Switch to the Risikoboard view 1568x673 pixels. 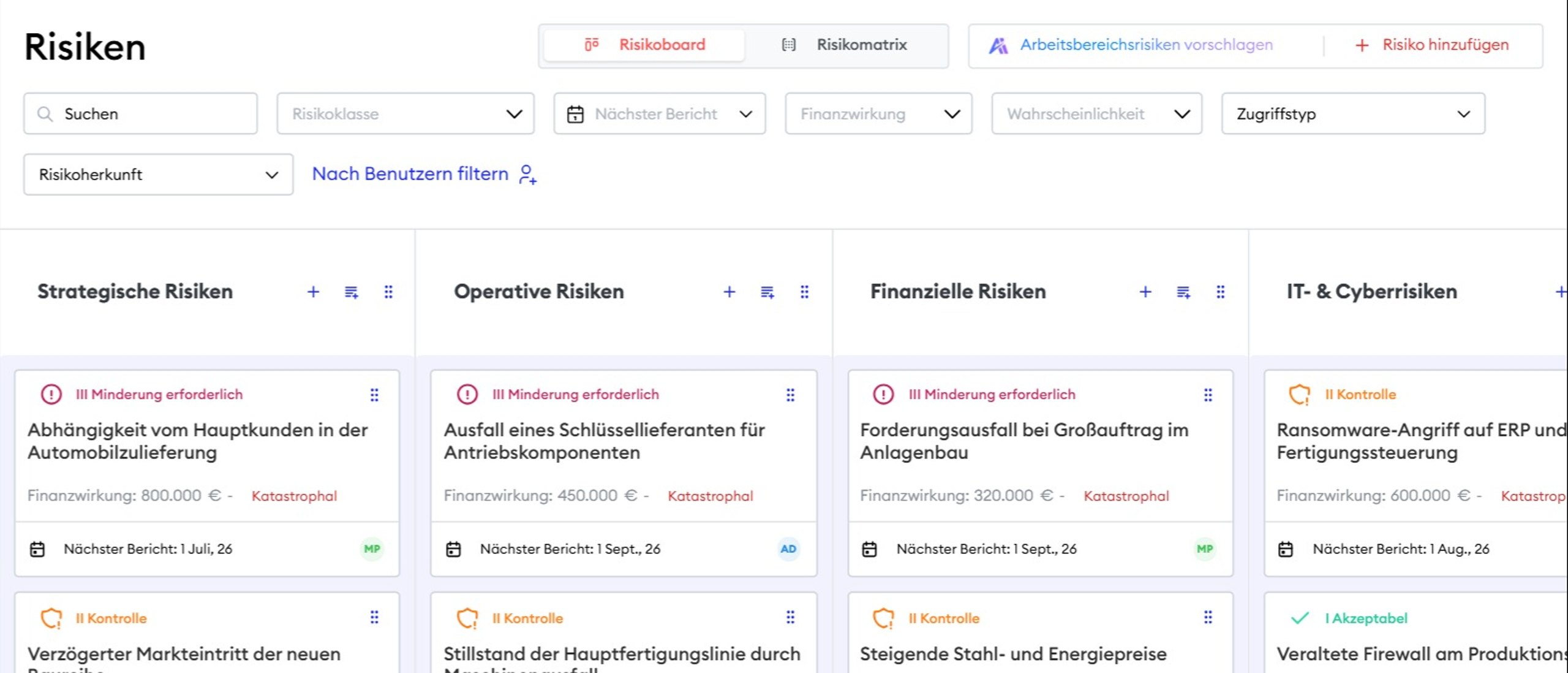pos(644,45)
